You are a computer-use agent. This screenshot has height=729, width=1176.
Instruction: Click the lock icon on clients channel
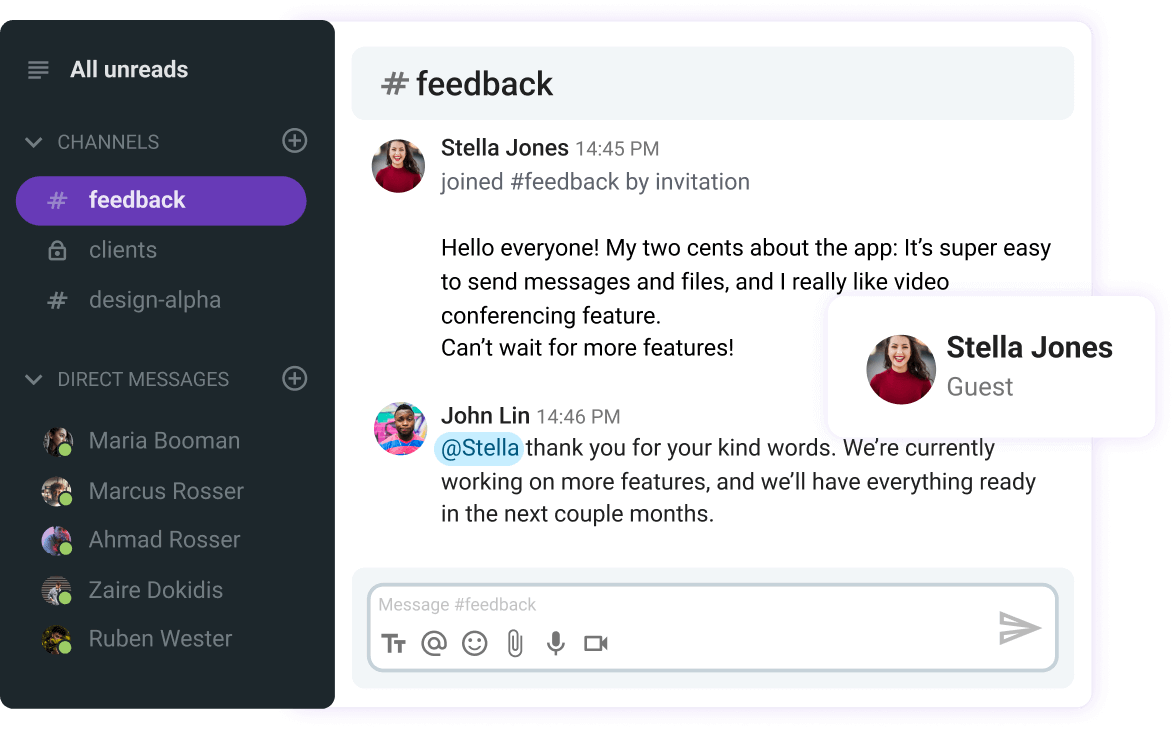(57, 250)
